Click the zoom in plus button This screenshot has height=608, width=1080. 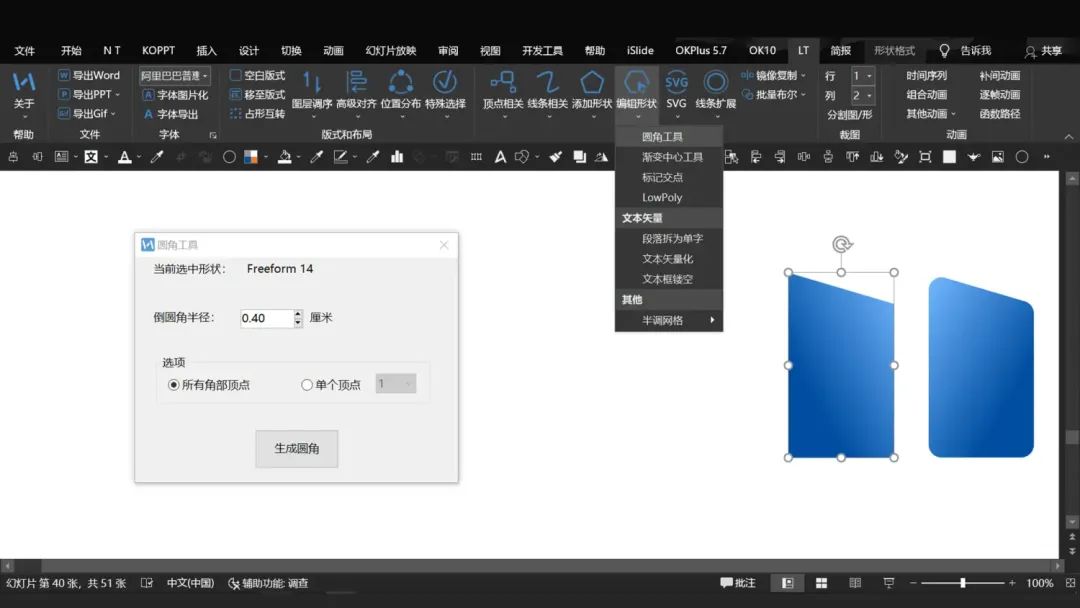[x=1012, y=583]
